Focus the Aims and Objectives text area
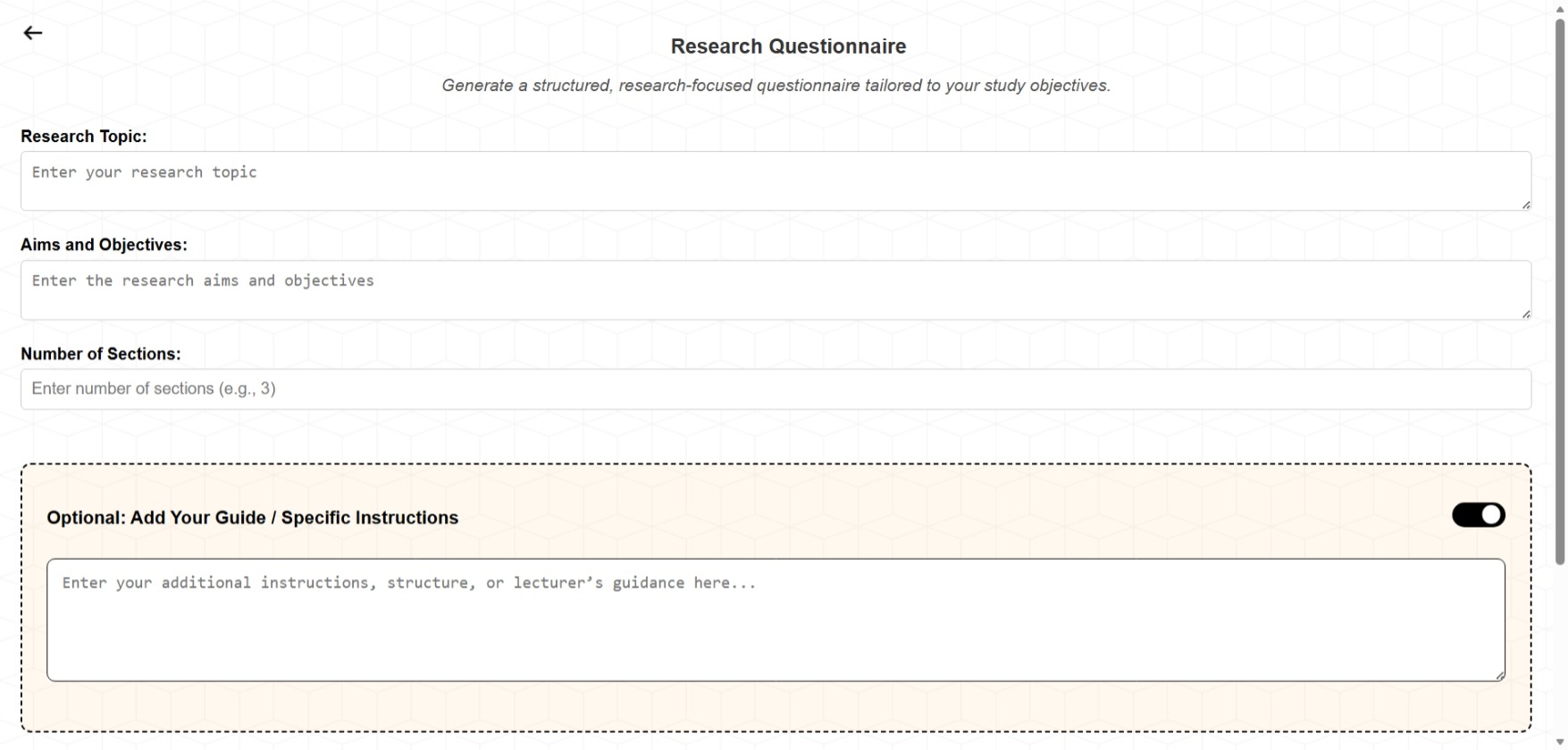Image resolution: width=1568 pixels, height=750 pixels. (776, 290)
